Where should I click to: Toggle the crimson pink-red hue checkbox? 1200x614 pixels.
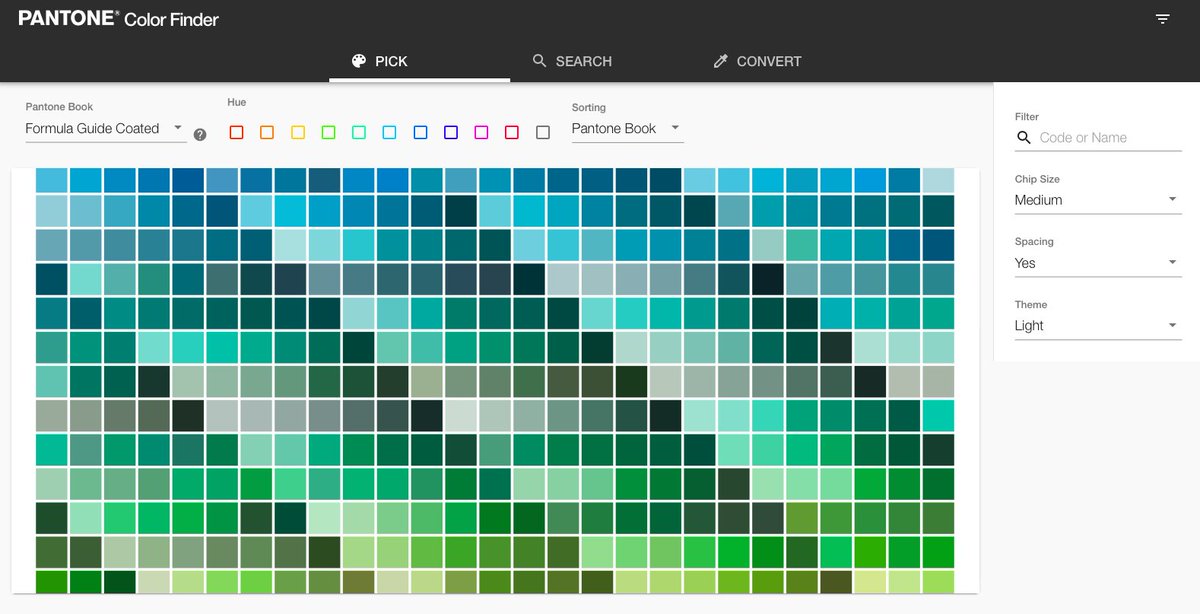(512, 132)
